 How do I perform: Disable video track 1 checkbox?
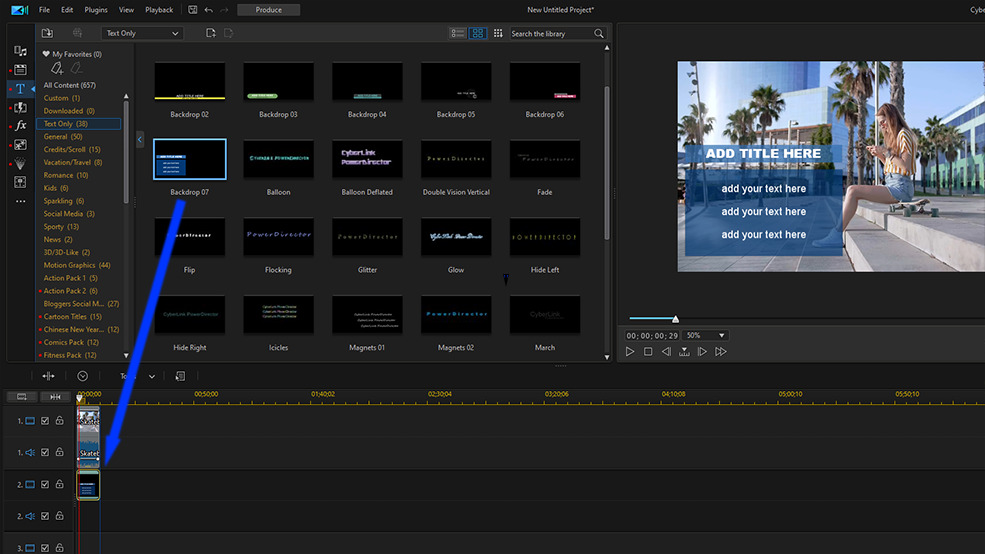click(45, 421)
